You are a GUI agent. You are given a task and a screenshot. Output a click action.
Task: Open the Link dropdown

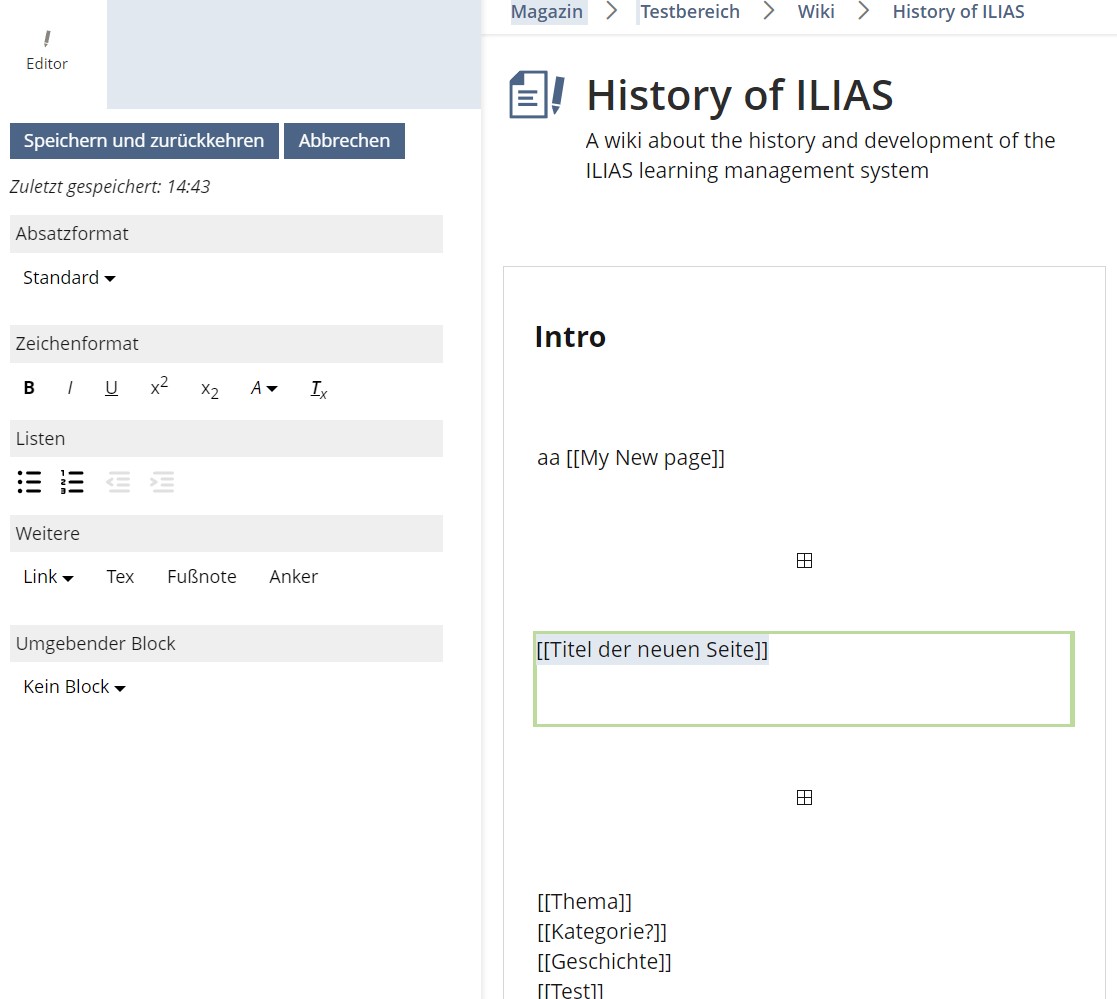[48, 577]
